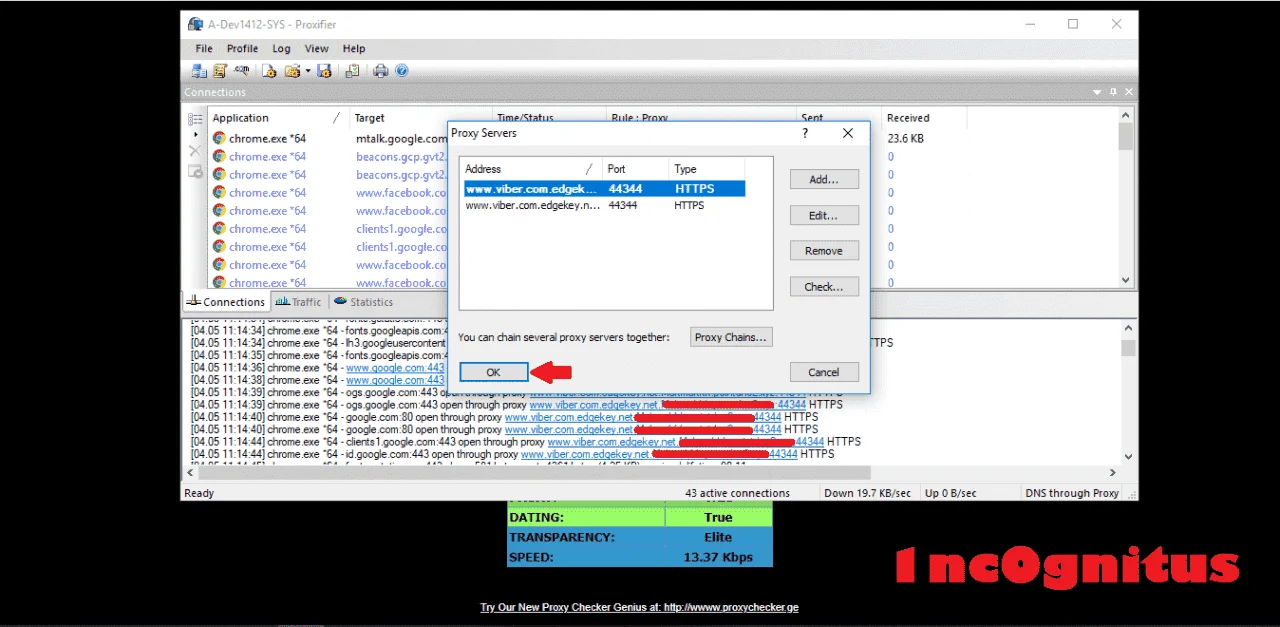Click connections list vertical scrollbar
Viewport: 1280px width, 627px height.
tap(1126, 198)
